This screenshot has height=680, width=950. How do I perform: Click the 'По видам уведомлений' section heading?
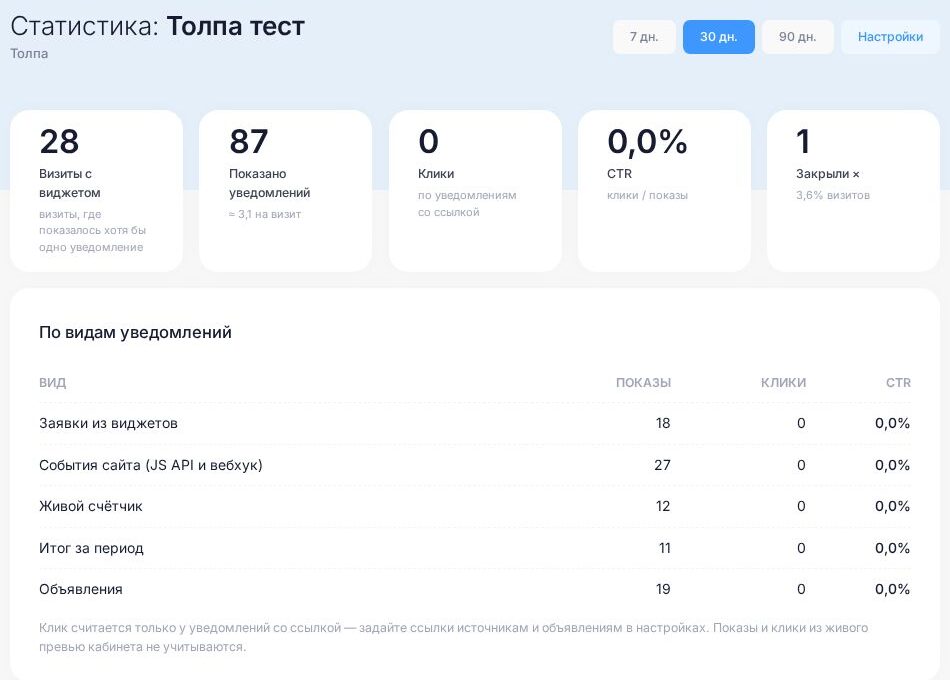[135, 332]
